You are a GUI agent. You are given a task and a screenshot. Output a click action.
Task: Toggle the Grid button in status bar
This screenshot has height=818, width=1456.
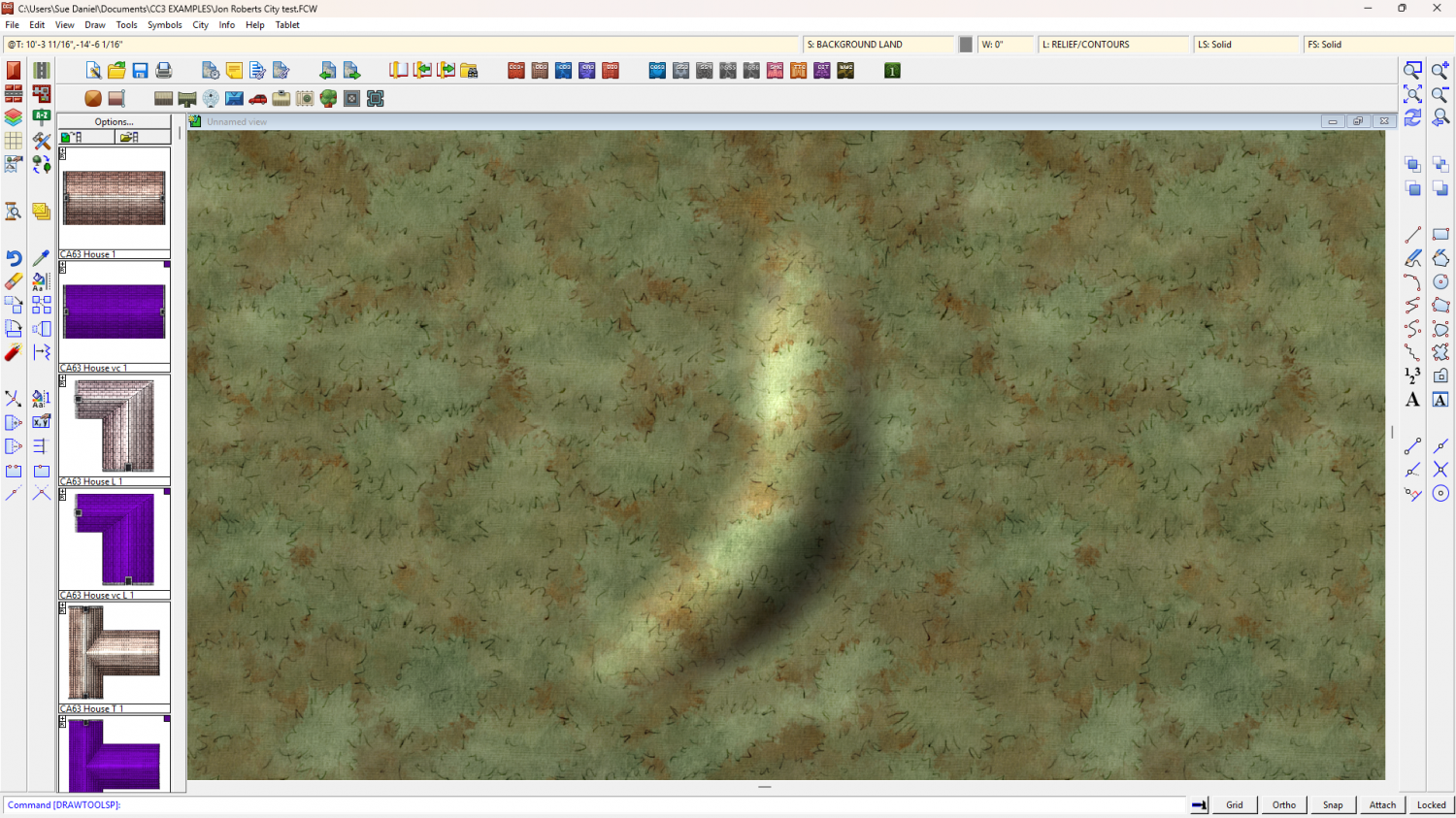(1234, 804)
